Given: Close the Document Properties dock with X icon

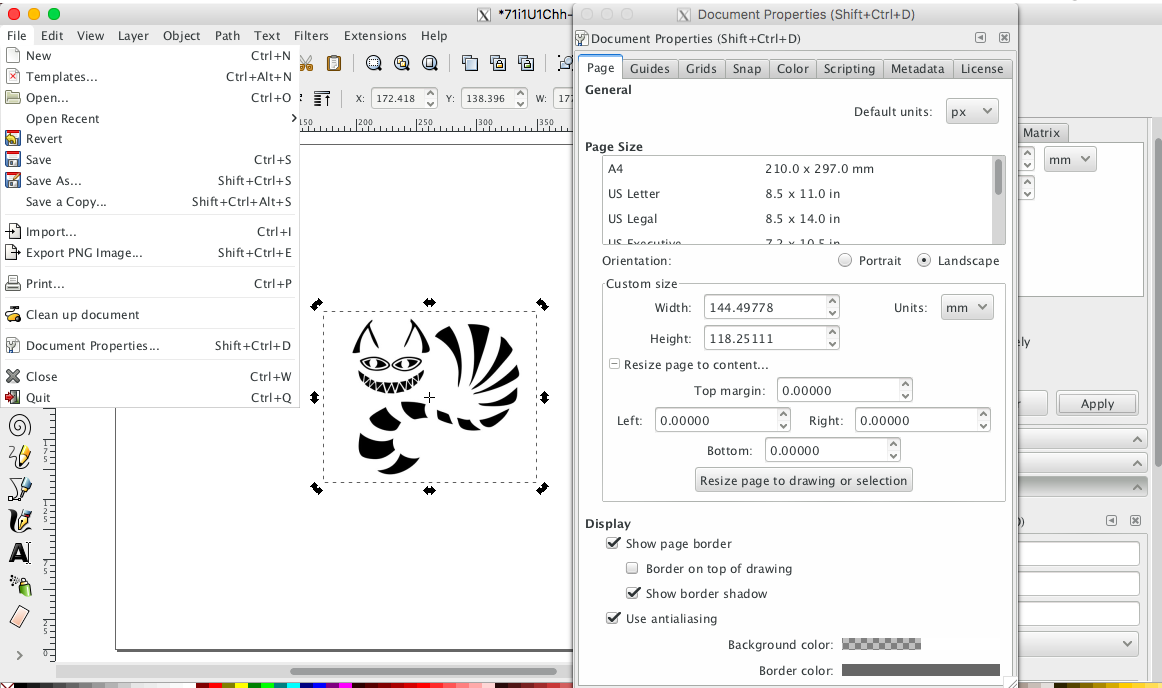Looking at the screenshot, I should point(1004,38).
